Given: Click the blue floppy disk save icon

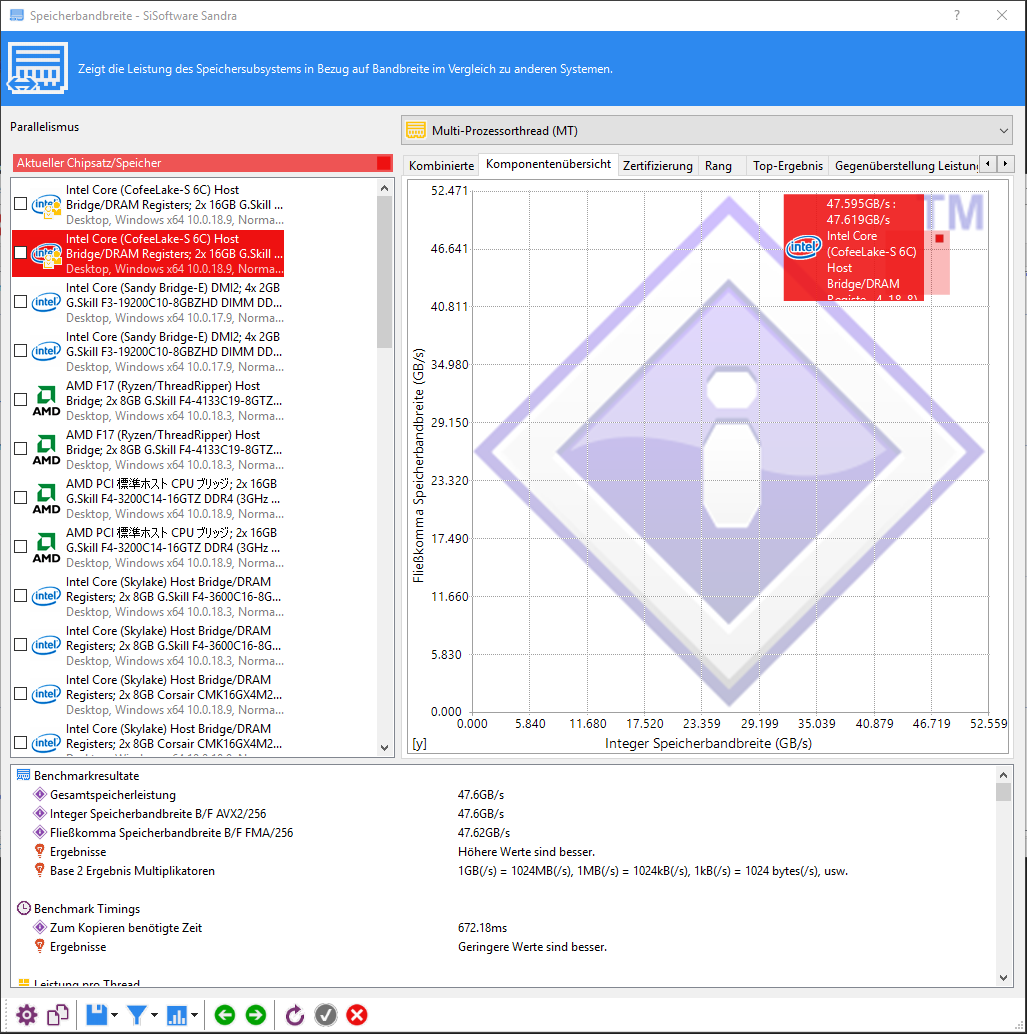Looking at the screenshot, I should pyautogui.click(x=96, y=1015).
